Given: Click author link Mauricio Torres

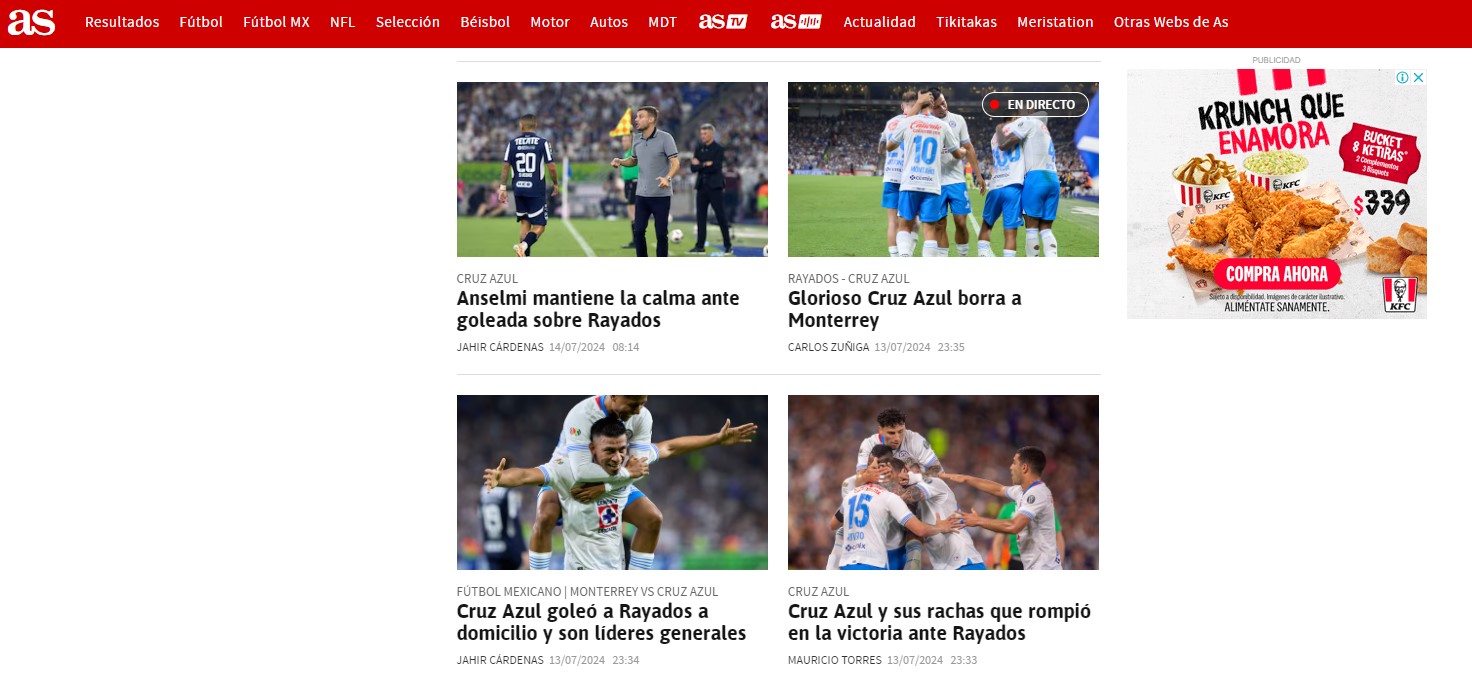Looking at the screenshot, I should pos(835,660).
